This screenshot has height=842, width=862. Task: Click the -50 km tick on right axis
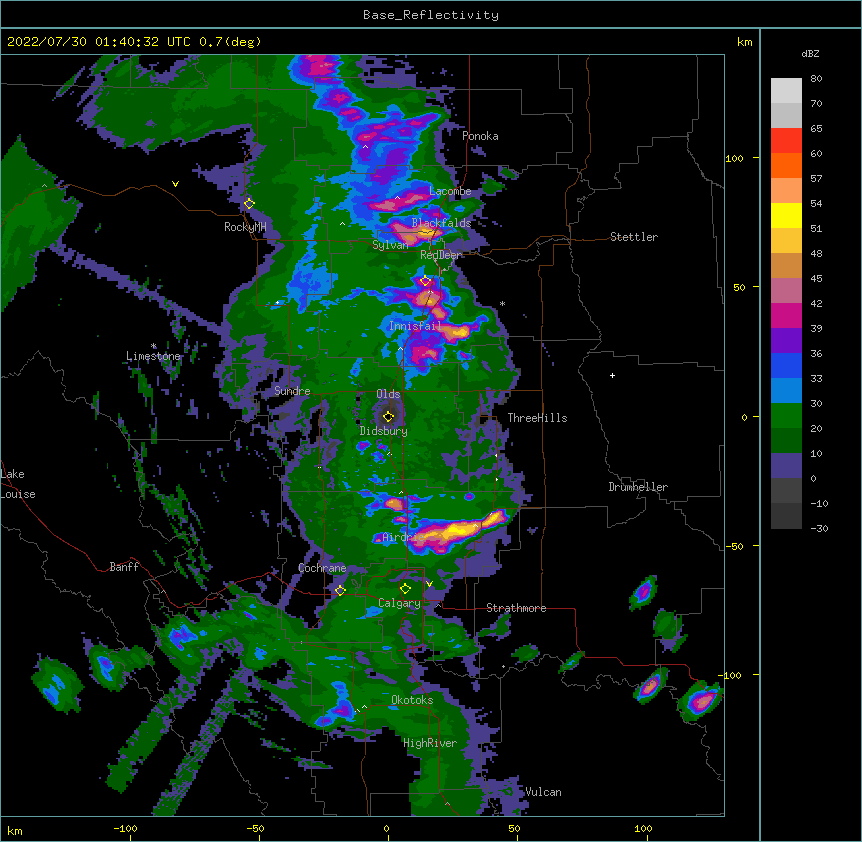coord(734,546)
